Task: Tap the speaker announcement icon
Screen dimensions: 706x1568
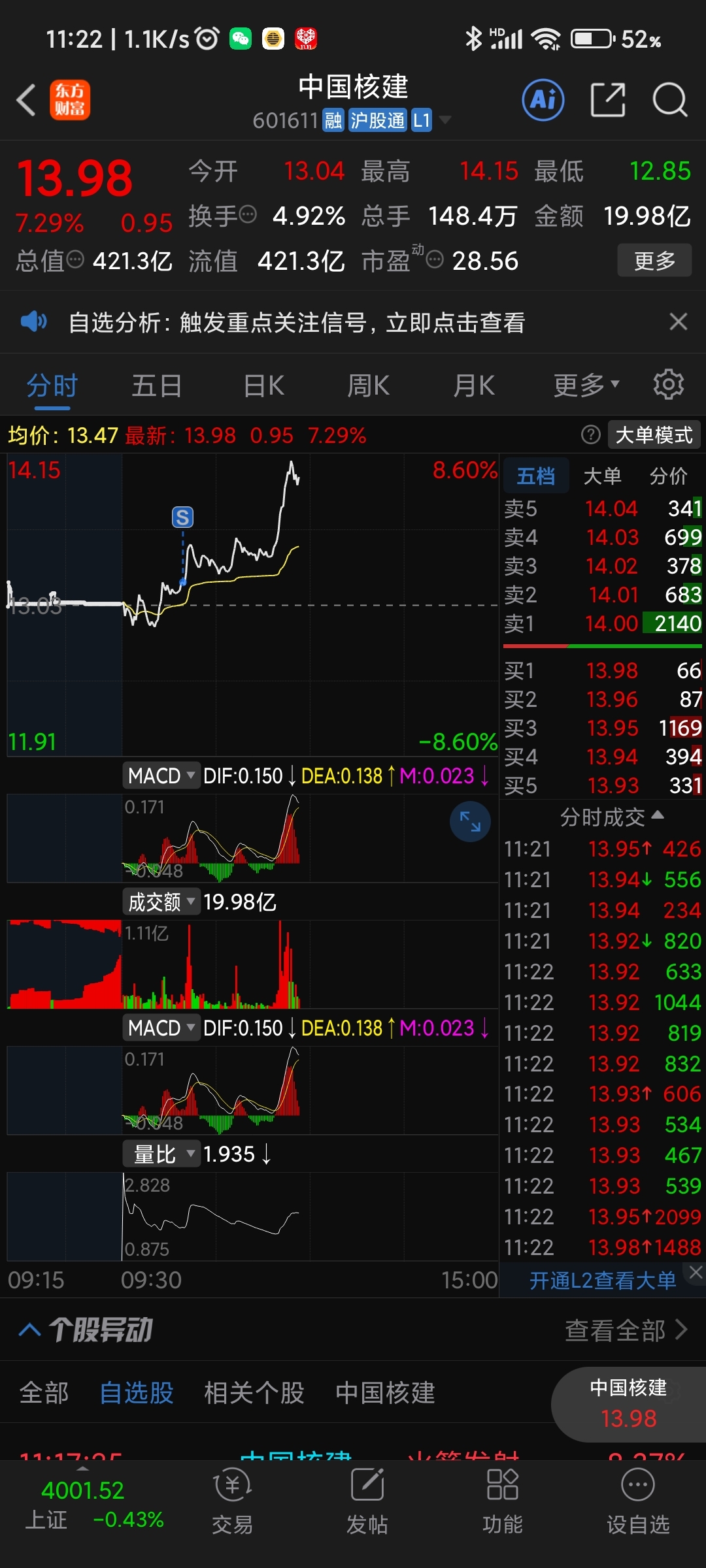Action: click(x=34, y=321)
